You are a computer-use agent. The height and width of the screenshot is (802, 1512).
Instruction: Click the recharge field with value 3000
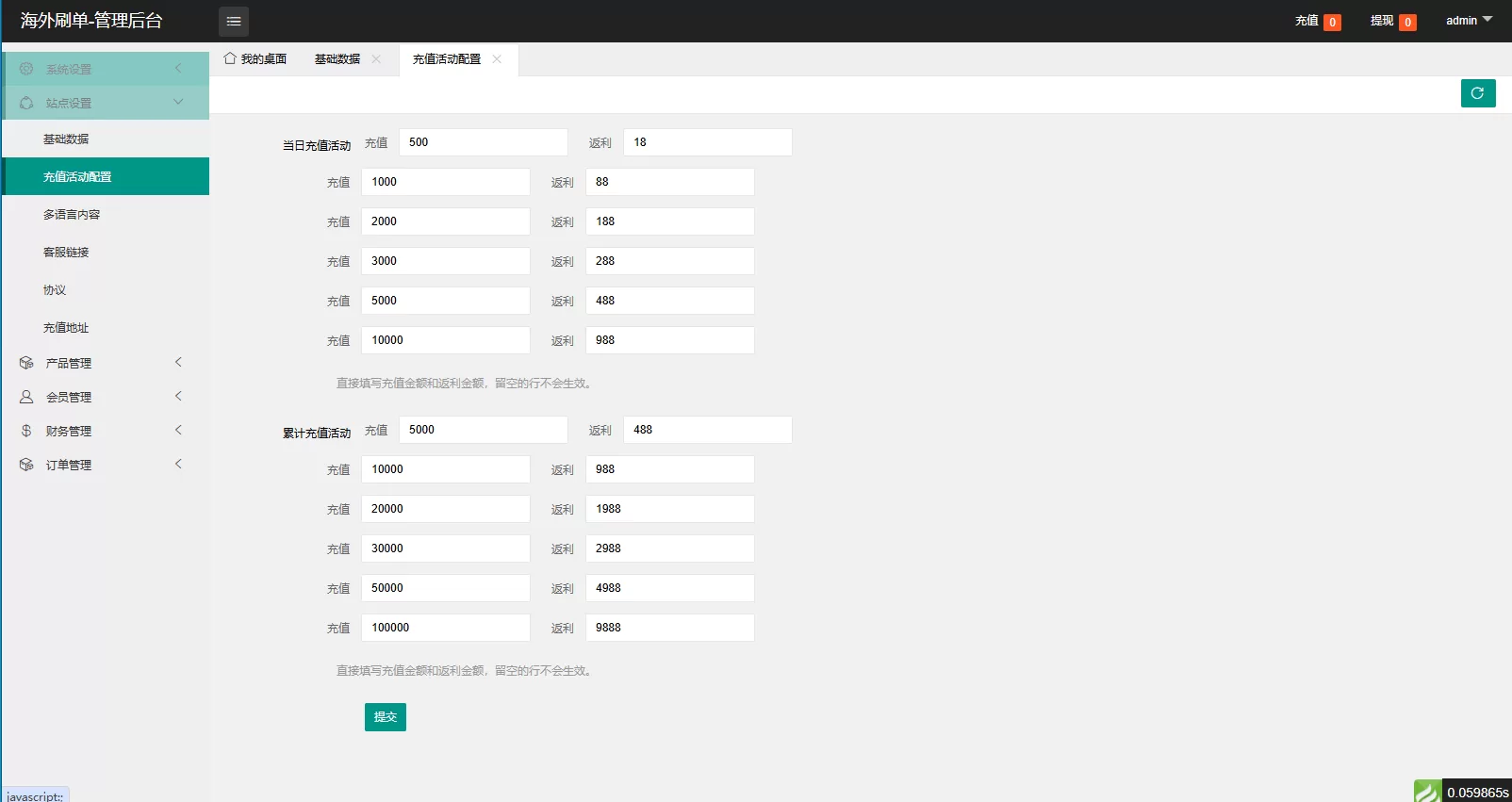click(x=446, y=261)
